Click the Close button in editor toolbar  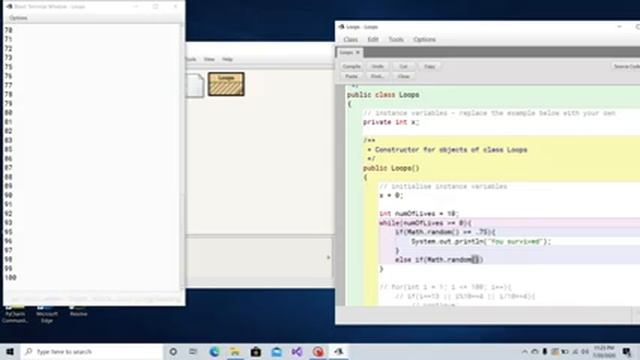(403, 76)
